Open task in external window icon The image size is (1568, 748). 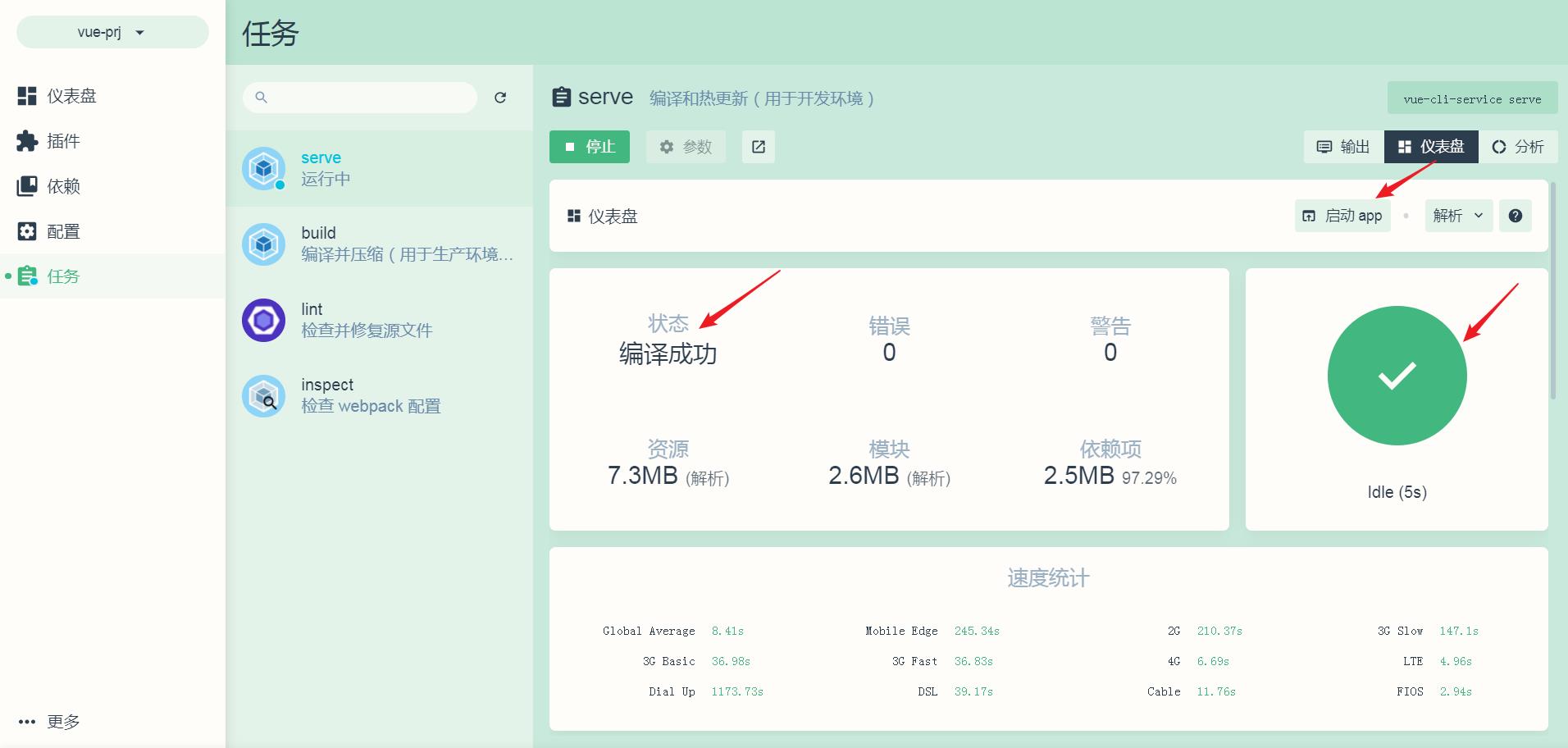[x=759, y=147]
